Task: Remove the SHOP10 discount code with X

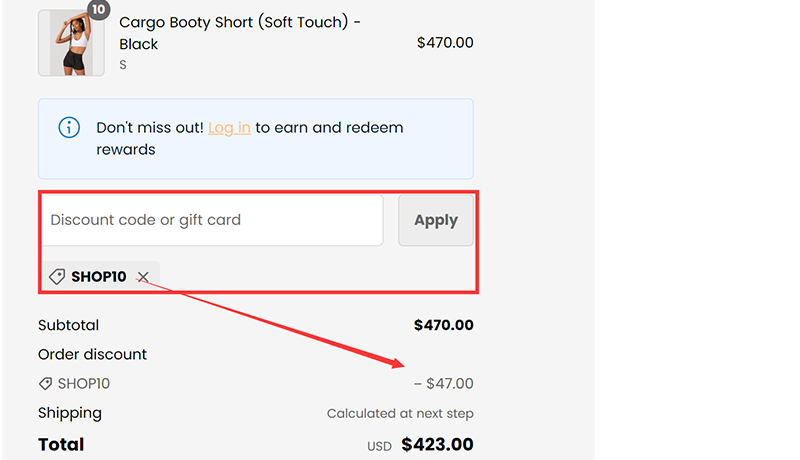Action: (x=143, y=277)
